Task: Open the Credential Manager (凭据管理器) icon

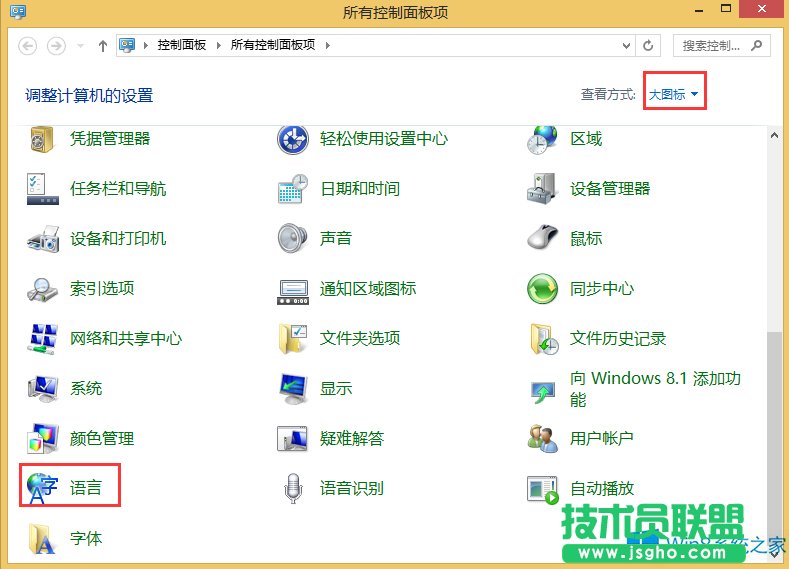Action: coord(42,139)
